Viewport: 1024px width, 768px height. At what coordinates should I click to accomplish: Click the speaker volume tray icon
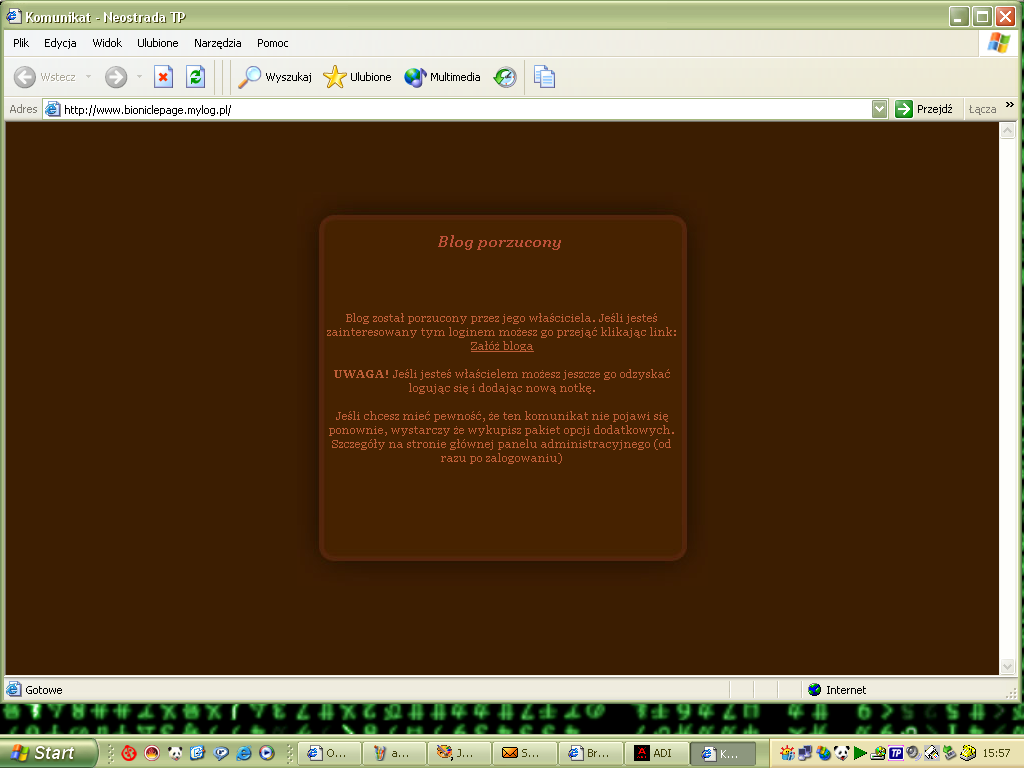point(914,753)
